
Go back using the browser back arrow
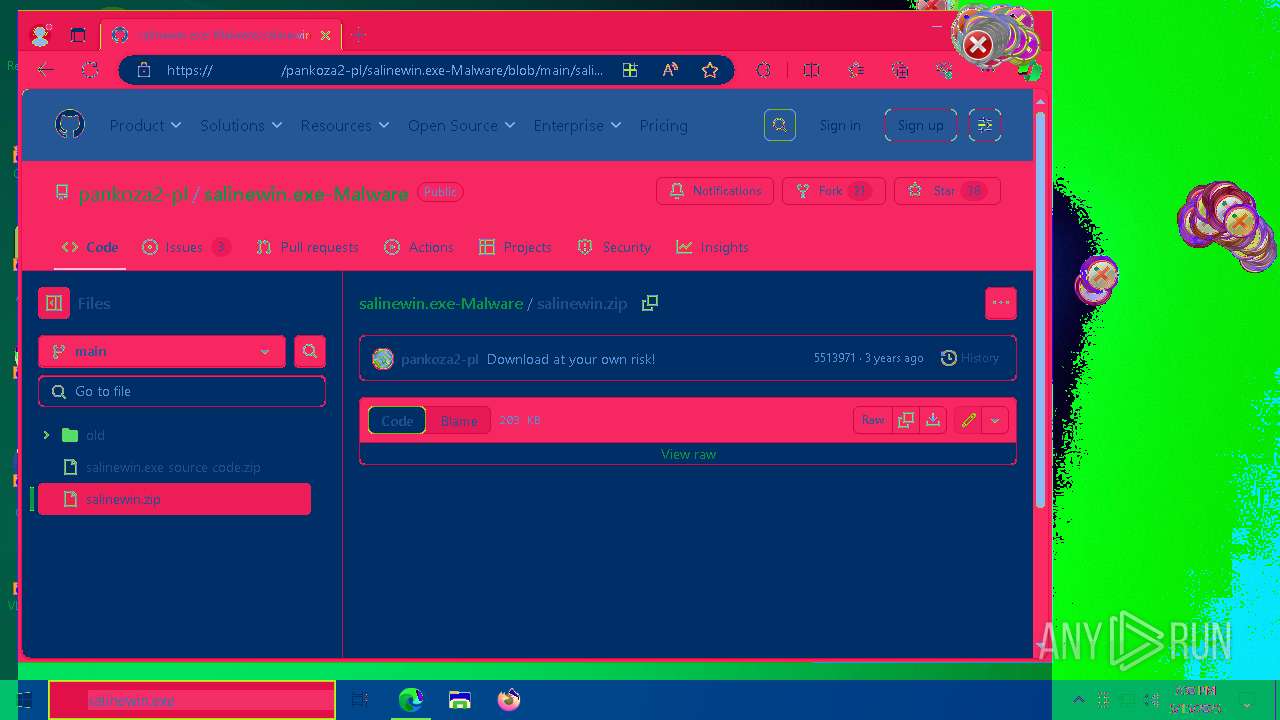click(45, 70)
